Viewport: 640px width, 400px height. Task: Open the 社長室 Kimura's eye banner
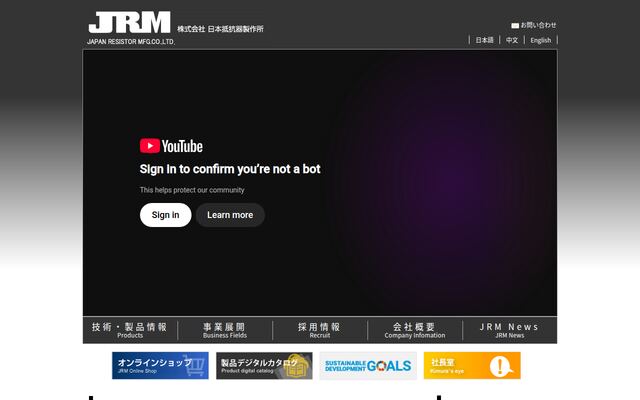(x=472, y=365)
